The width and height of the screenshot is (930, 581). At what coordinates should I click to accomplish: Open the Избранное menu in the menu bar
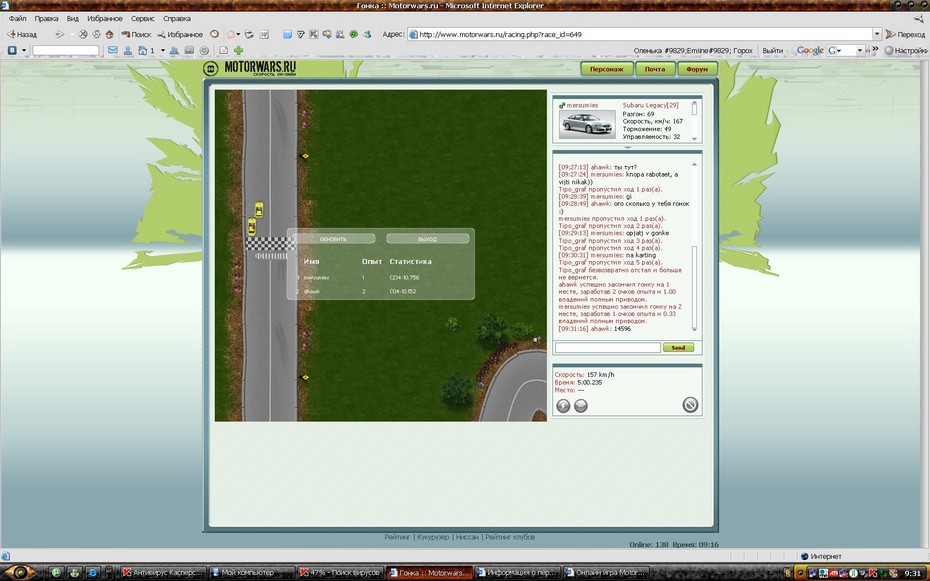pyautogui.click(x=104, y=18)
